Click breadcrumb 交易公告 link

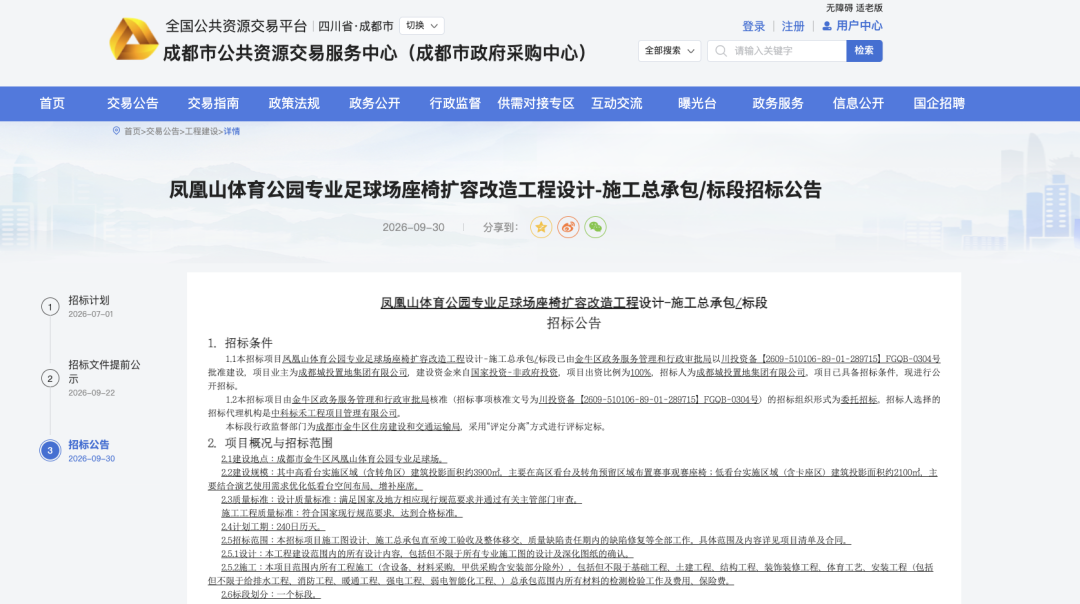(163, 132)
